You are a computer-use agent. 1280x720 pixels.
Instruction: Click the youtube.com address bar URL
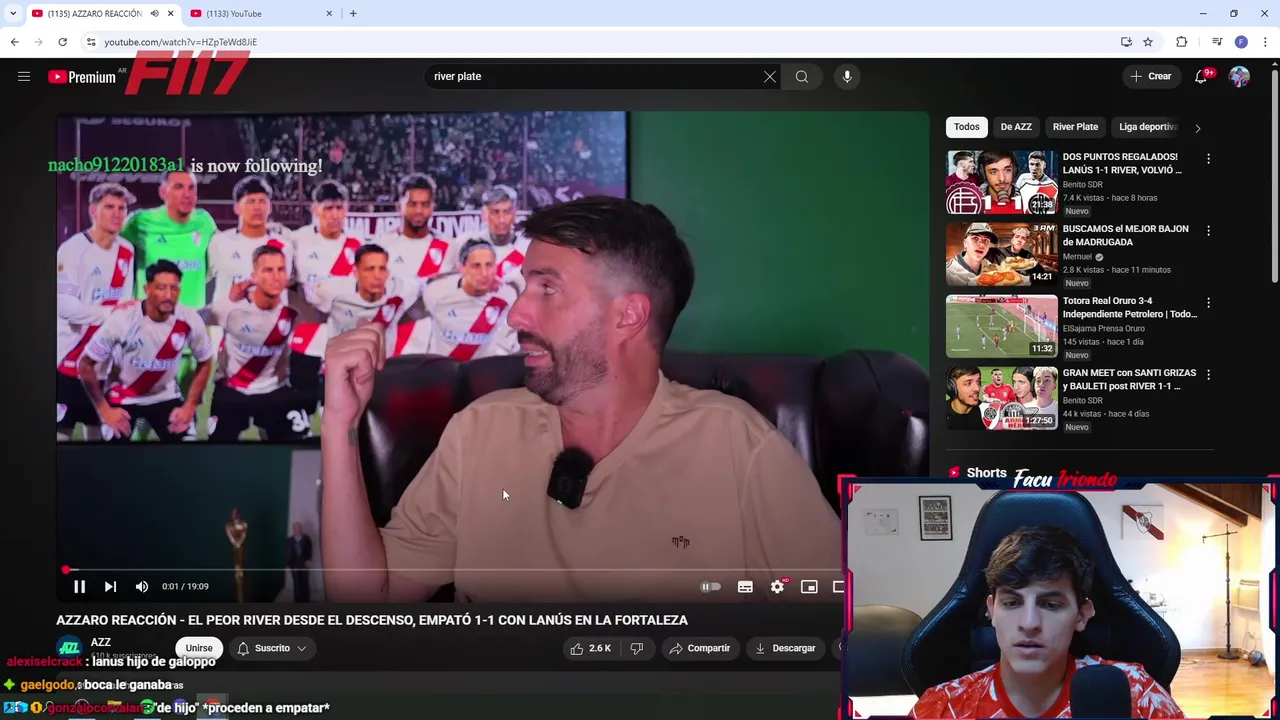(x=181, y=42)
